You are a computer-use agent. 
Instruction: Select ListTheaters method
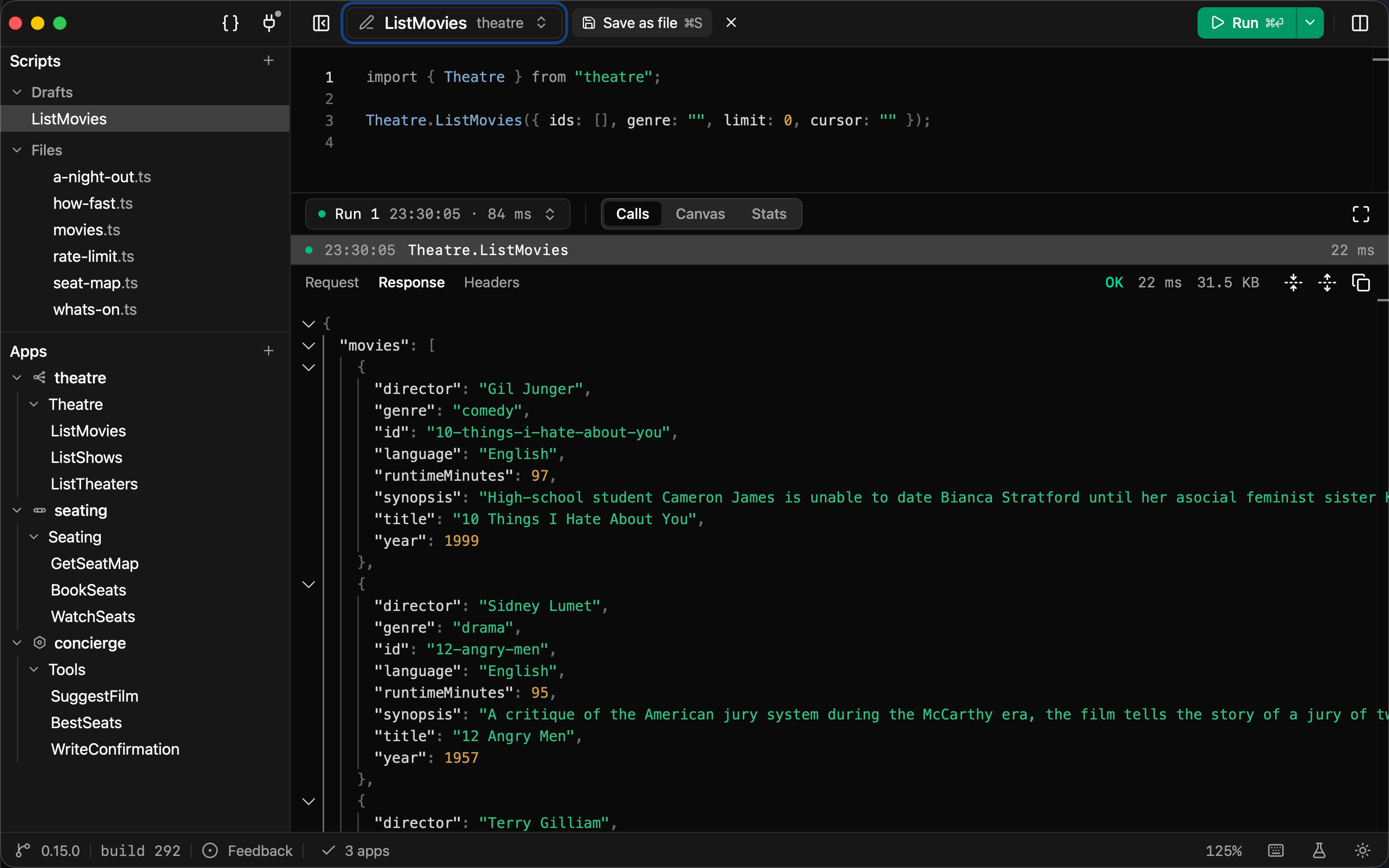pyautogui.click(x=94, y=484)
